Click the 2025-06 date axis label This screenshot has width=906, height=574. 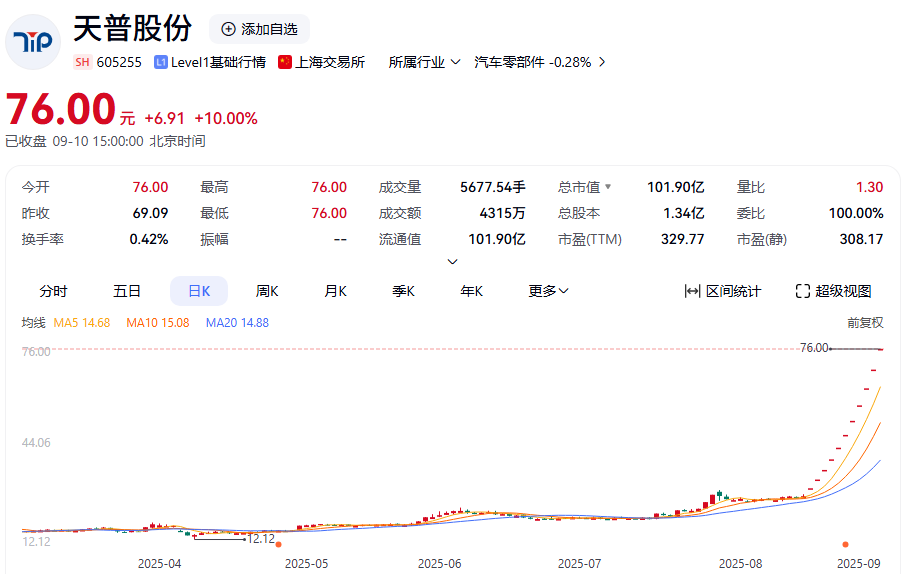pyautogui.click(x=440, y=564)
